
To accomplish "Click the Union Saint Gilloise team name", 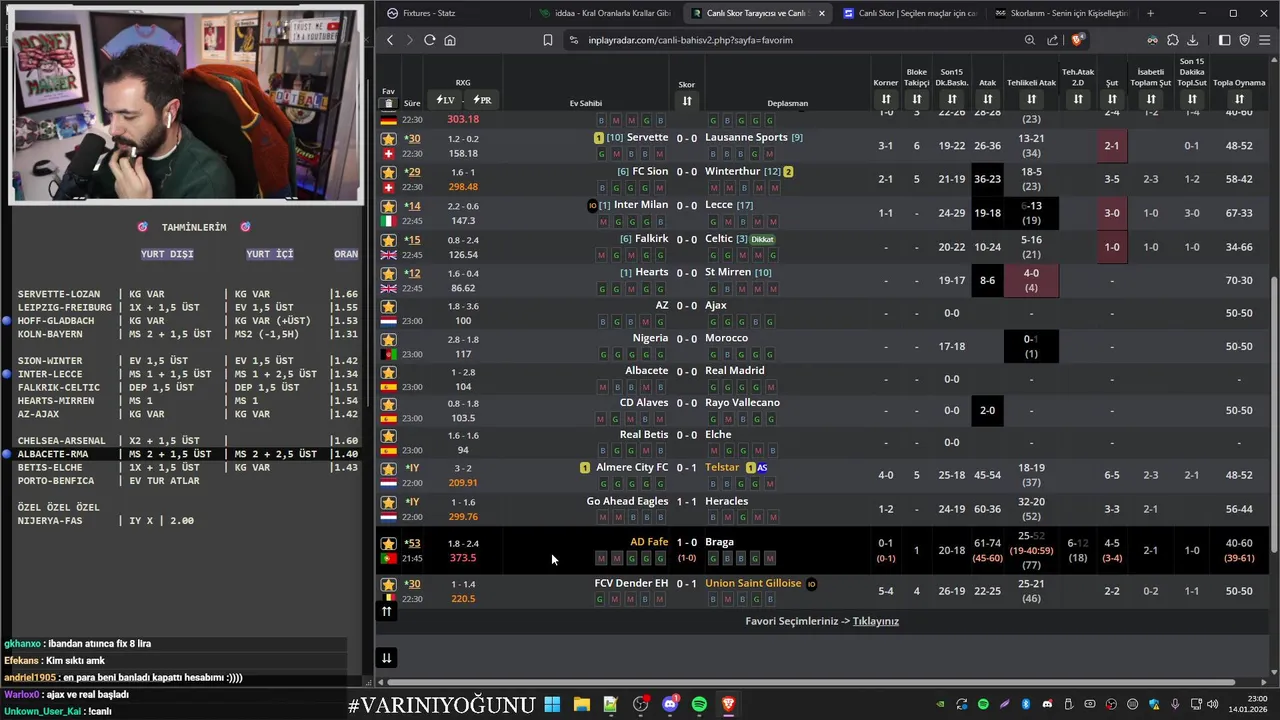I will 753,583.
